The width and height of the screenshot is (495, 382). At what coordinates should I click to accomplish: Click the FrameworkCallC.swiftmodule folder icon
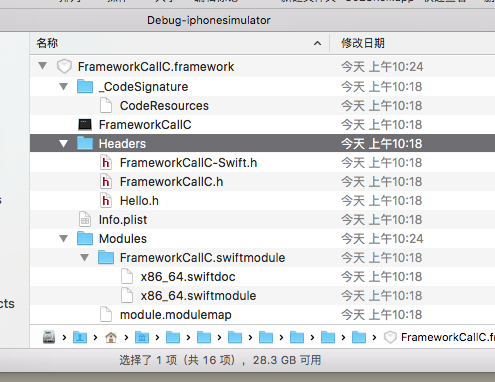tap(106, 257)
